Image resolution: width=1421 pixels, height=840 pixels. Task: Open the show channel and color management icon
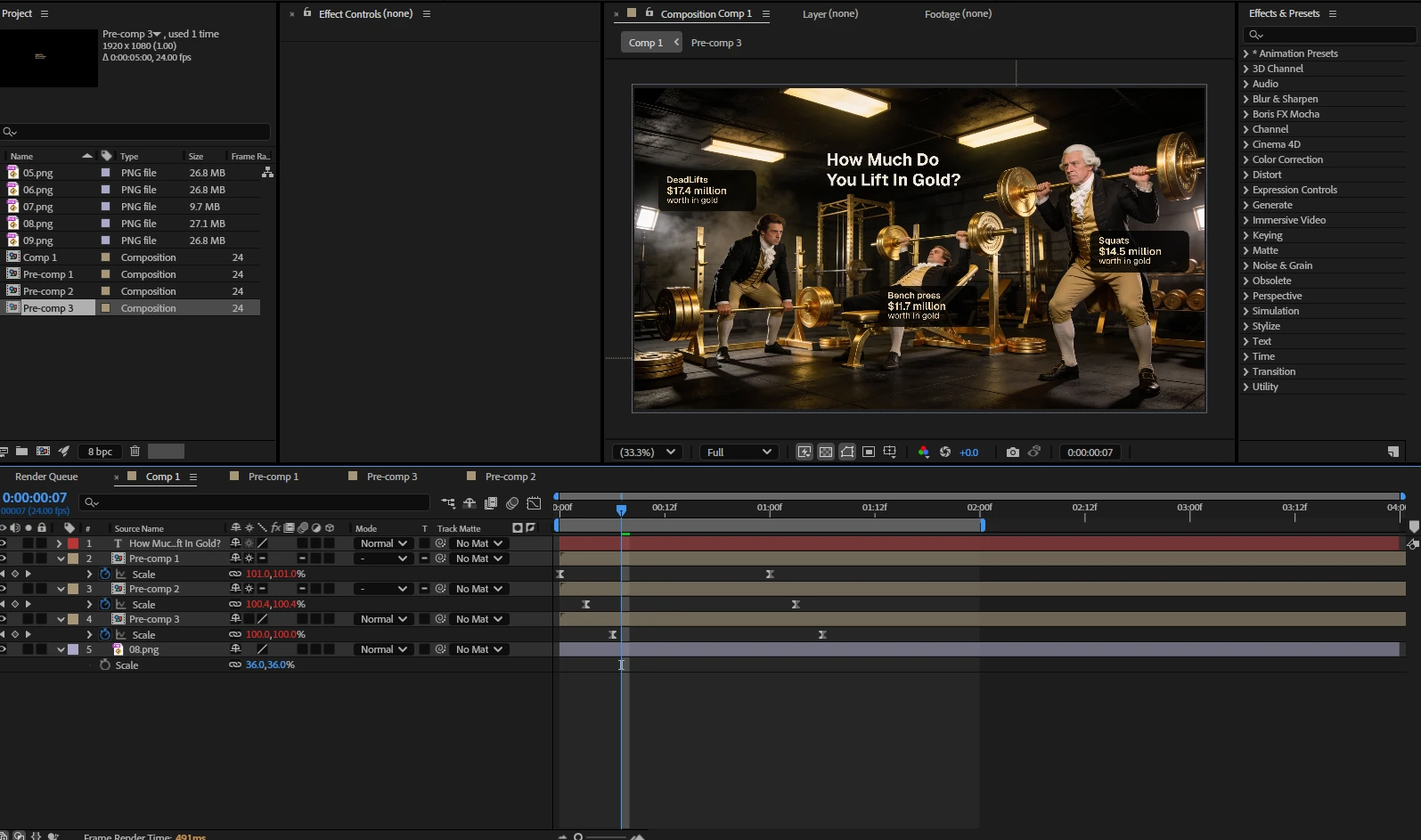[x=923, y=453]
